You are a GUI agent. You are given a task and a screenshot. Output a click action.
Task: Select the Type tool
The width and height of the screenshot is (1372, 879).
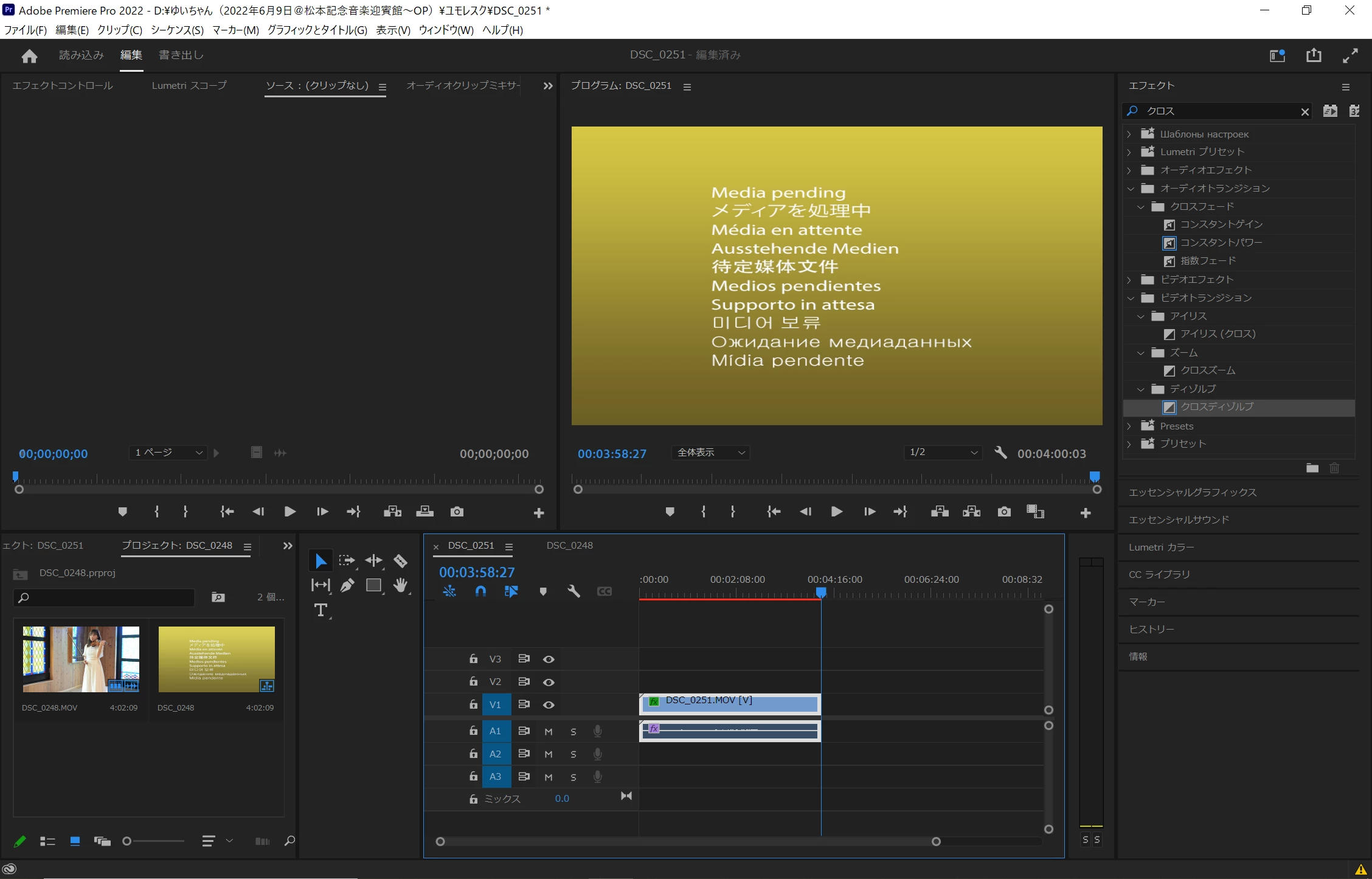click(320, 610)
